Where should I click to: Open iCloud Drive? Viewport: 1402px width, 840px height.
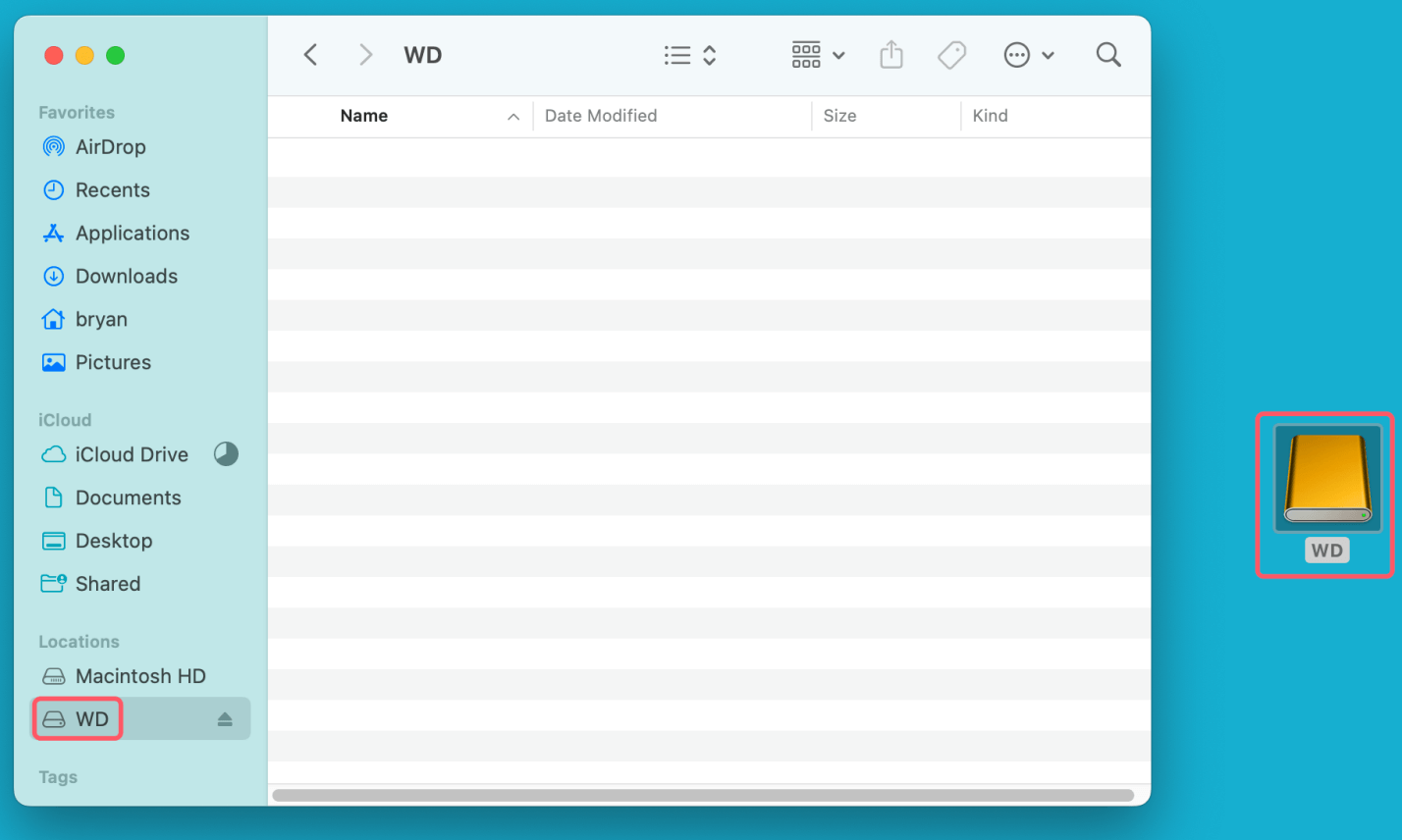(132, 454)
